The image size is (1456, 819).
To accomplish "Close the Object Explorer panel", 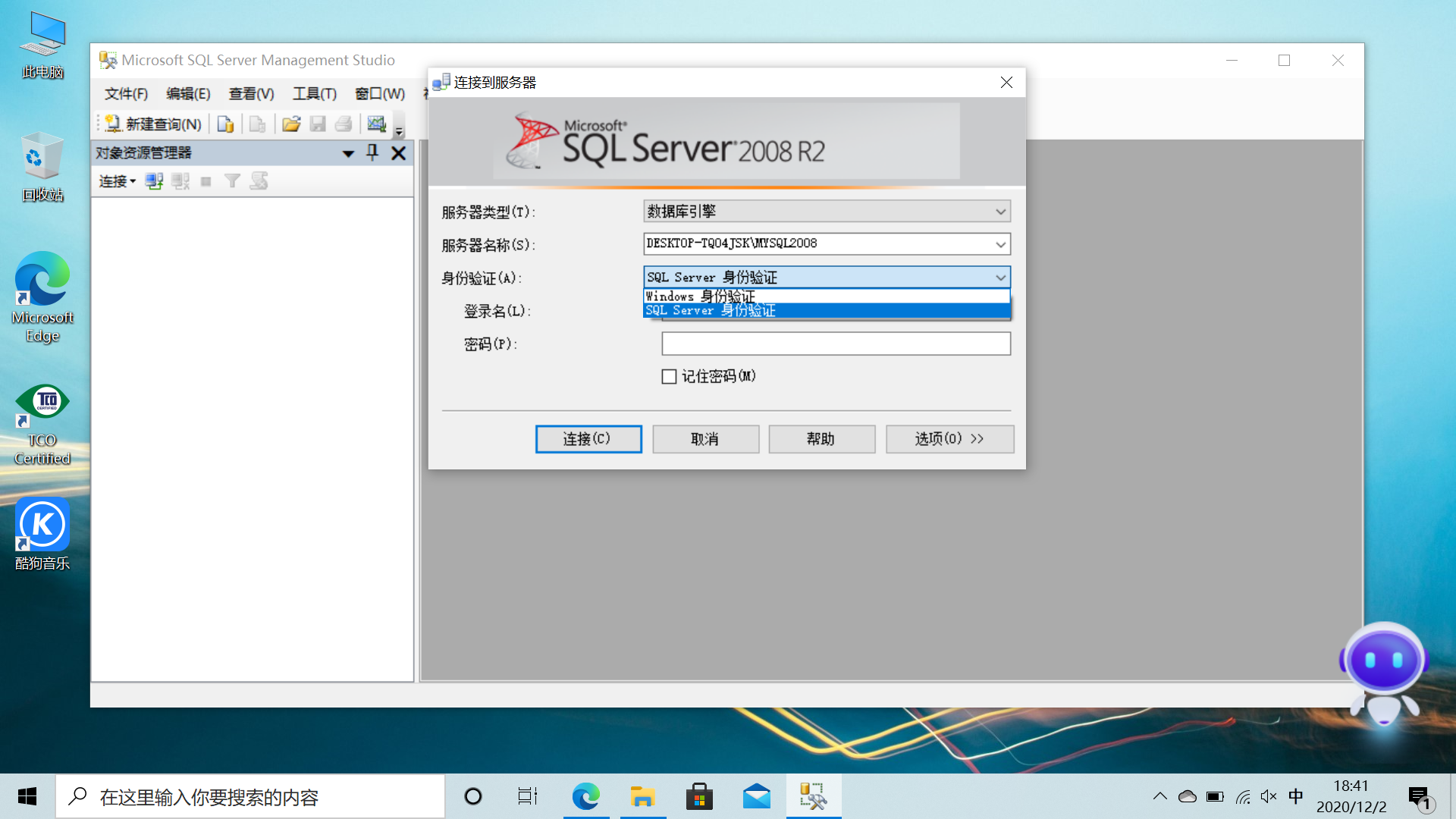I will coord(399,153).
